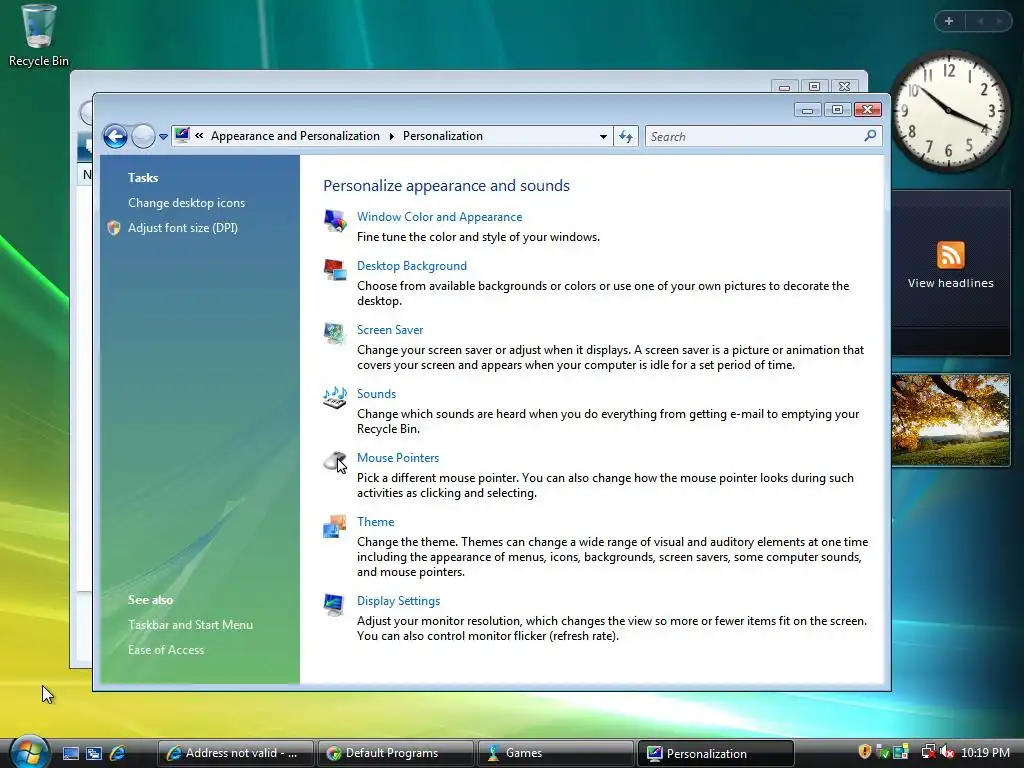Click the Refresh button beside address bar
The width and height of the screenshot is (1024, 768).
tap(626, 136)
